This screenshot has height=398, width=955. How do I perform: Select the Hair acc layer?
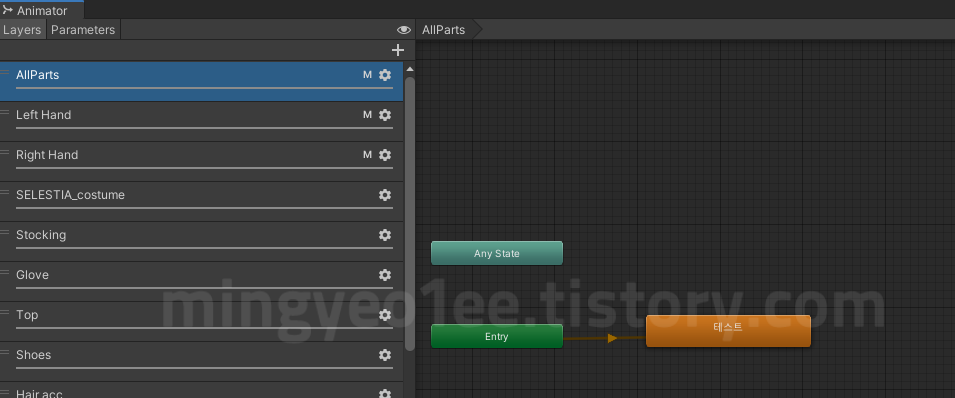tap(201, 391)
